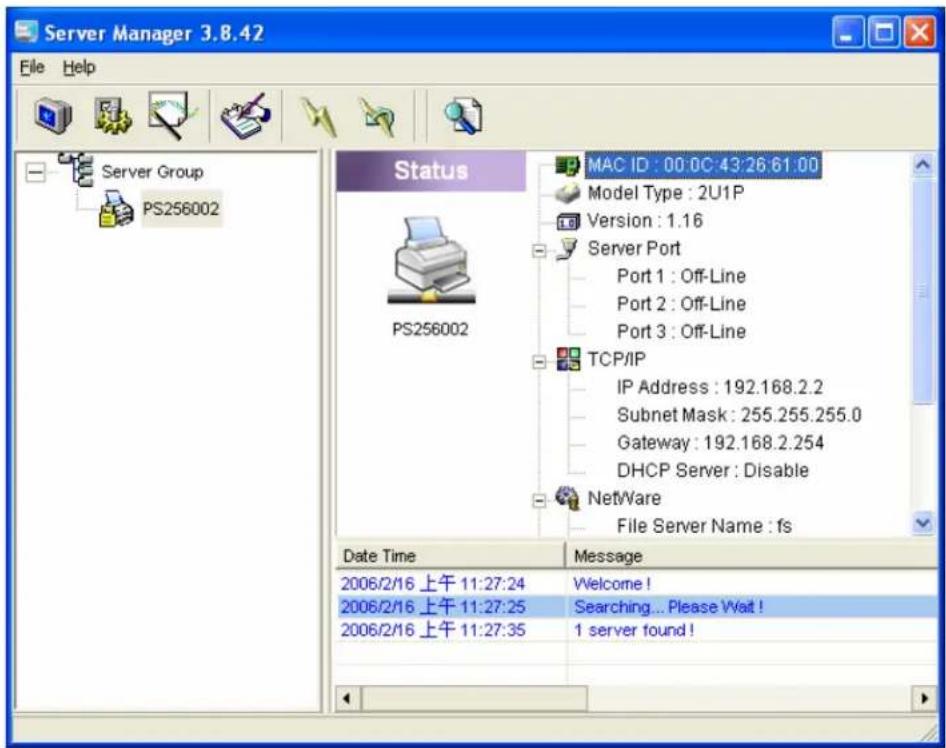Select the Server Group tree label

[x=152, y=172]
